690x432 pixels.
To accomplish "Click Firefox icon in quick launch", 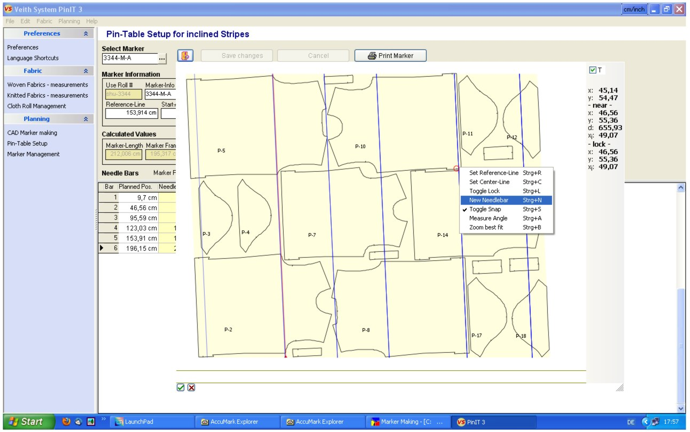I will tap(66, 421).
